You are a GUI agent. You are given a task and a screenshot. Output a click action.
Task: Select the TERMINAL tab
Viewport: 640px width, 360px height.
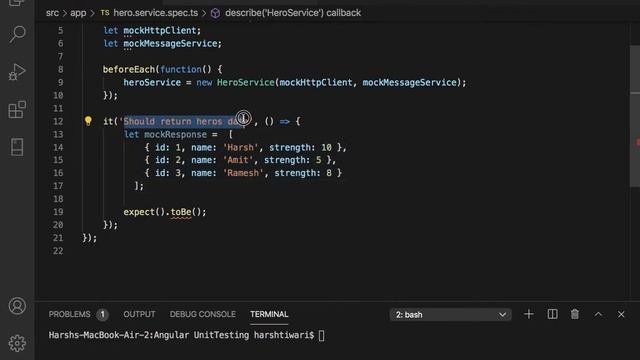(269, 314)
